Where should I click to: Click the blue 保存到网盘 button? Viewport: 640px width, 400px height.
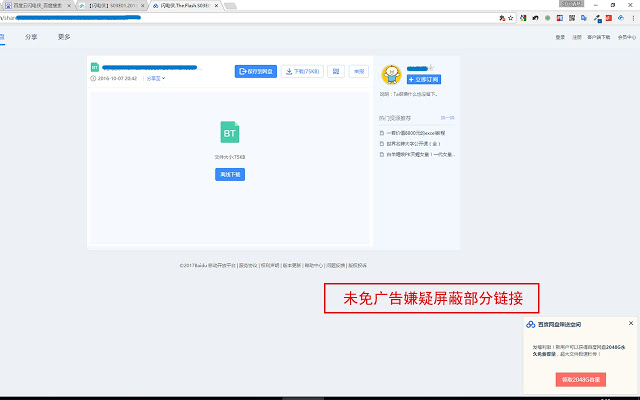click(256, 71)
